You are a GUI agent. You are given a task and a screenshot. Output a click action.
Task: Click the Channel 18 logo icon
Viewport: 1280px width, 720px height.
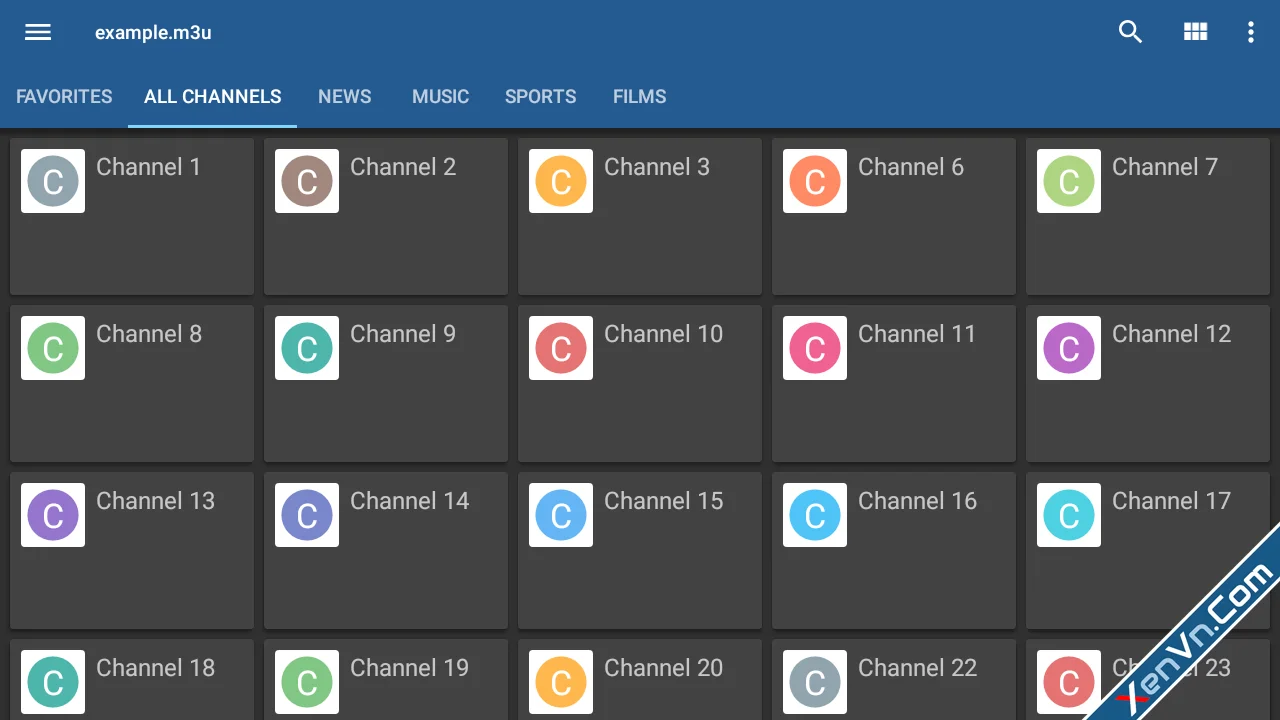53,682
